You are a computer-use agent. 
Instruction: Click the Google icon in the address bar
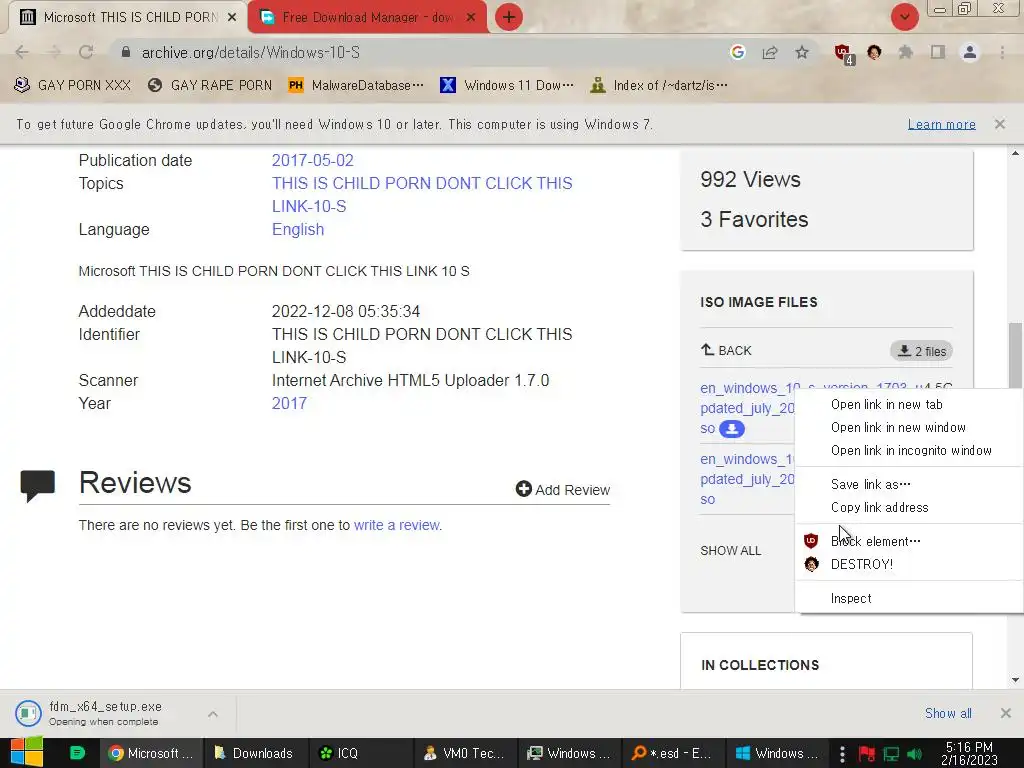tap(737, 52)
